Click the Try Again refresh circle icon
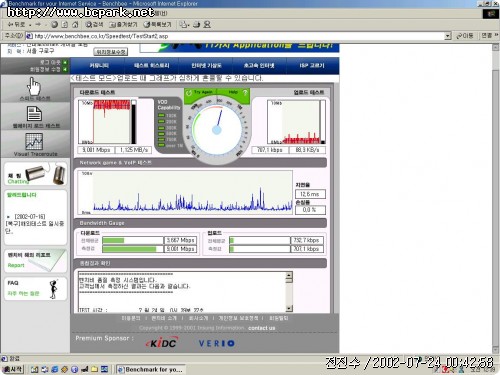The width and height of the screenshot is (500, 375). point(189,93)
